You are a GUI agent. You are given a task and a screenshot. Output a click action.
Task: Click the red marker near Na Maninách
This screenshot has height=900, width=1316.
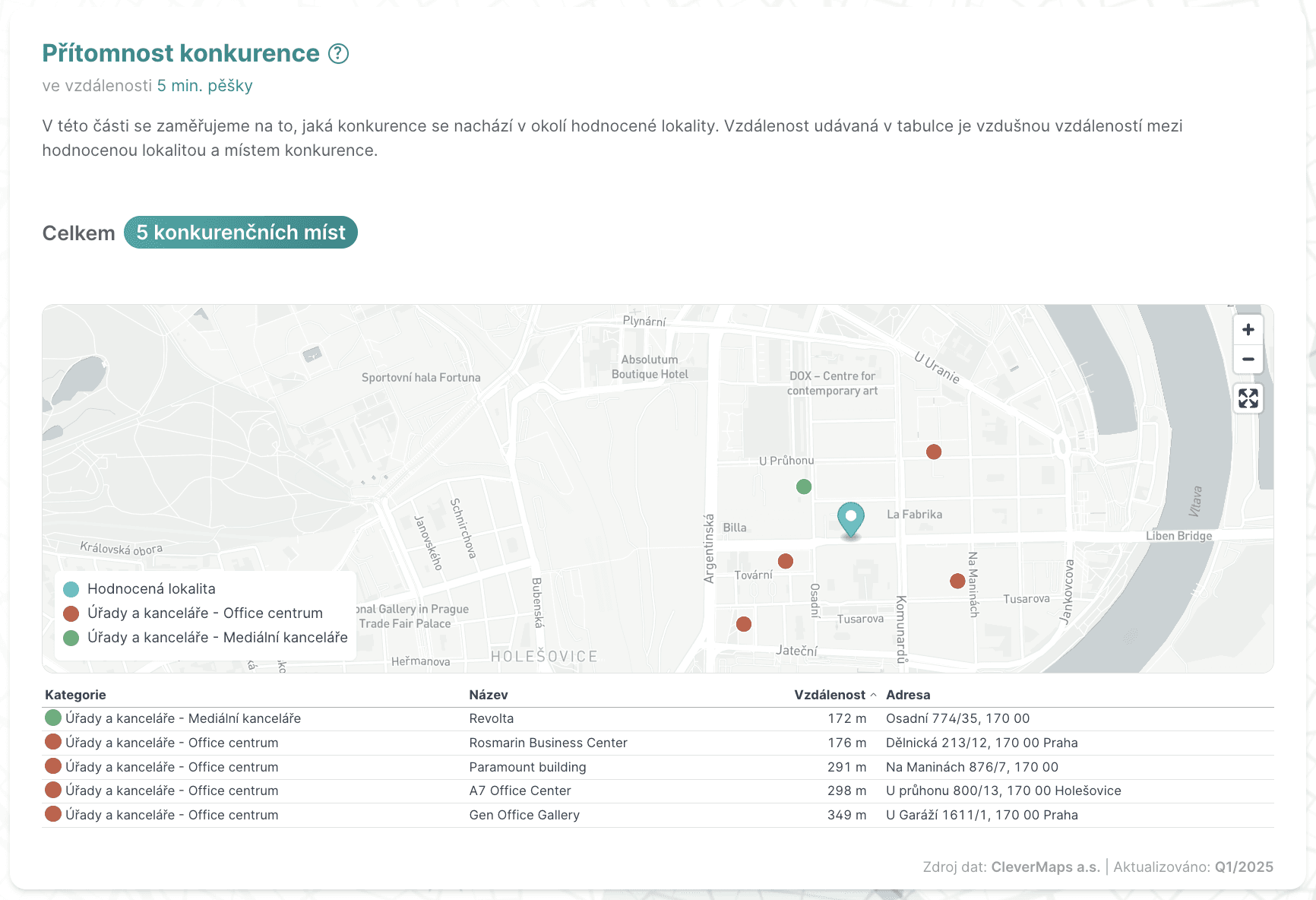pyautogui.click(x=956, y=581)
